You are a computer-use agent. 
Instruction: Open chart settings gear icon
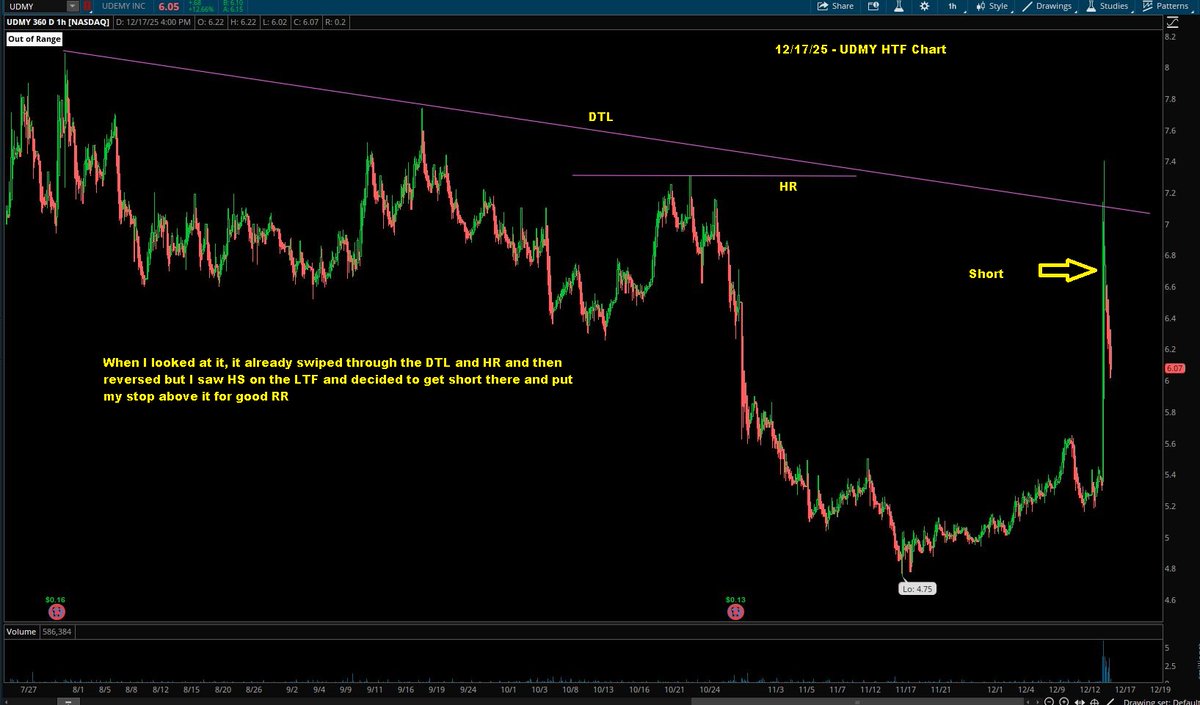pos(924,6)
